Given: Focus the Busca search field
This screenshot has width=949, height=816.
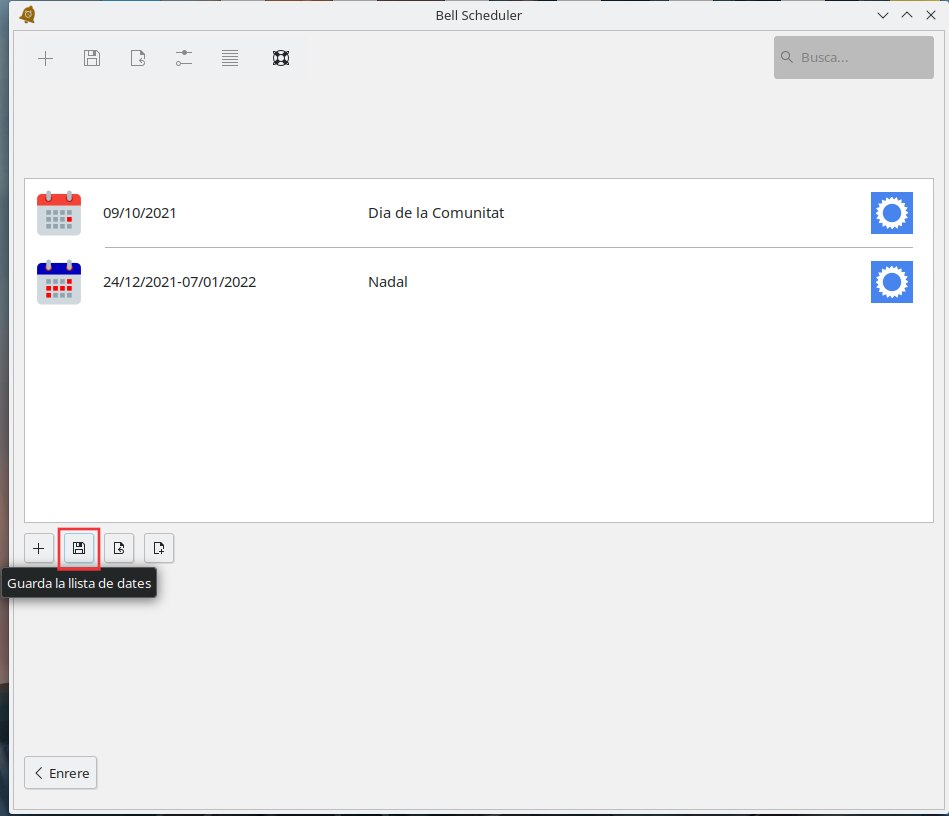Looking at the screenshot, I should 860,58.
